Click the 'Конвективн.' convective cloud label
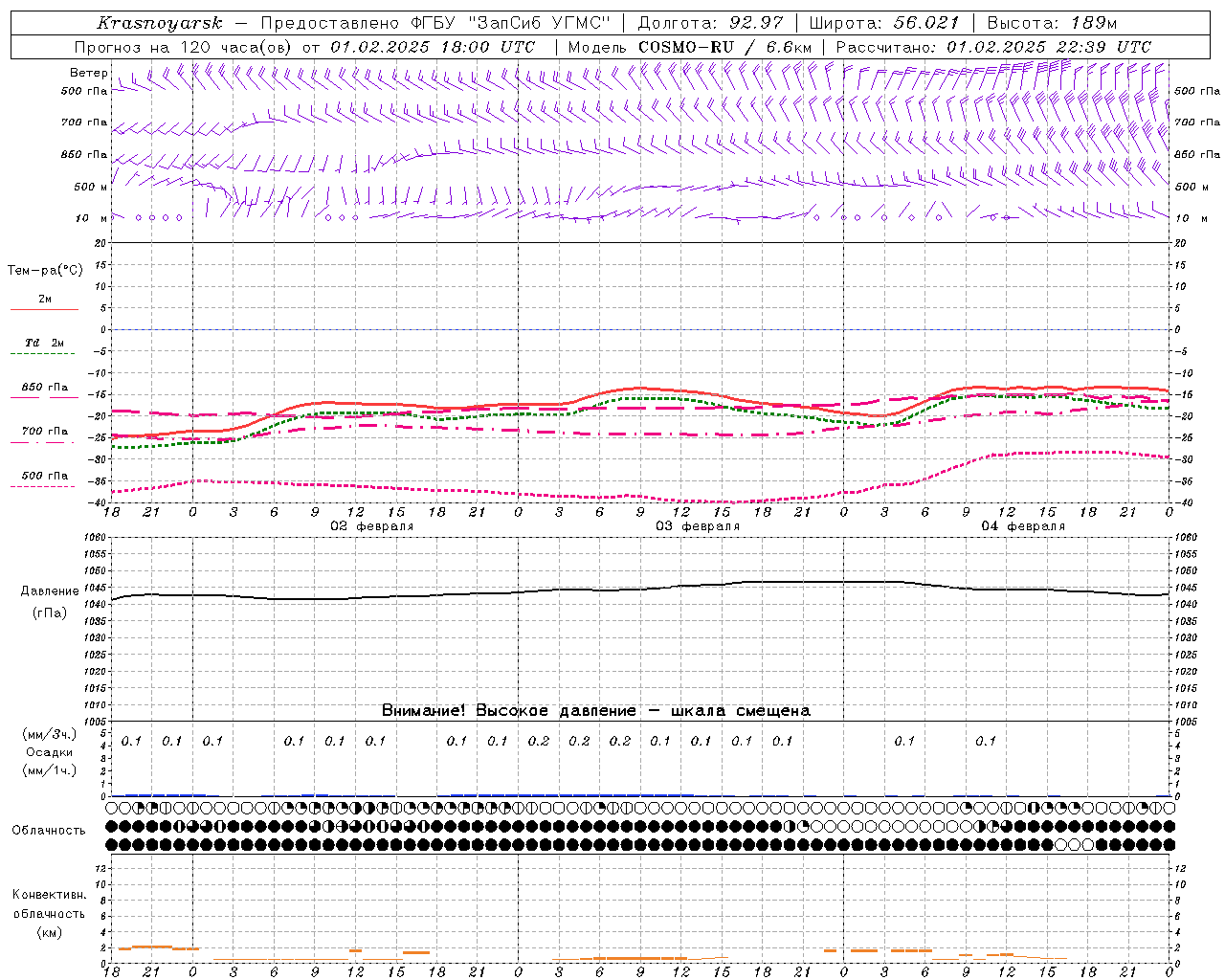The image size is (1225, 980). [49, 895]
